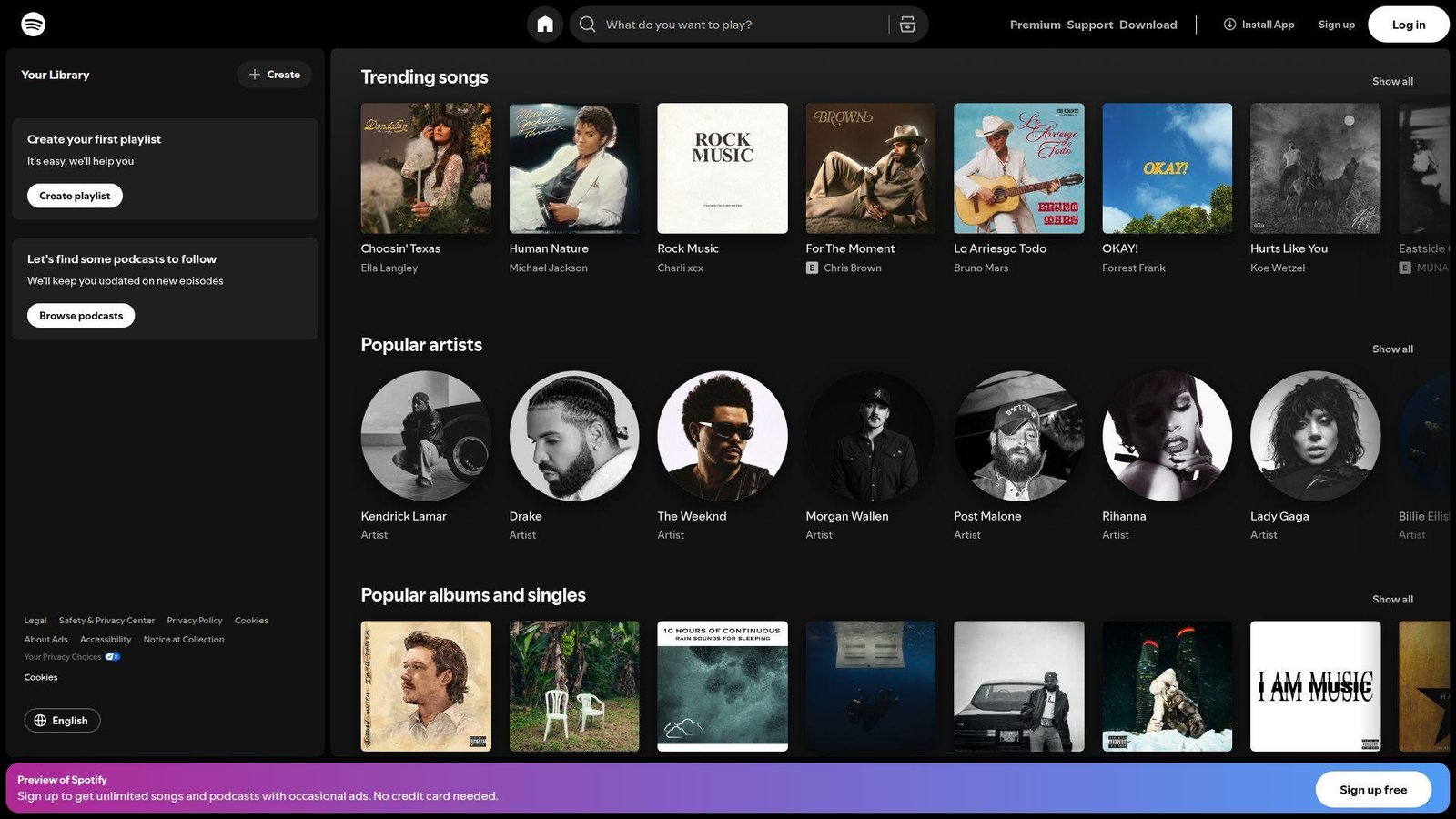Click Ella Langley artist name
This screenshot has height=819, width=1456.
(389, 268)
